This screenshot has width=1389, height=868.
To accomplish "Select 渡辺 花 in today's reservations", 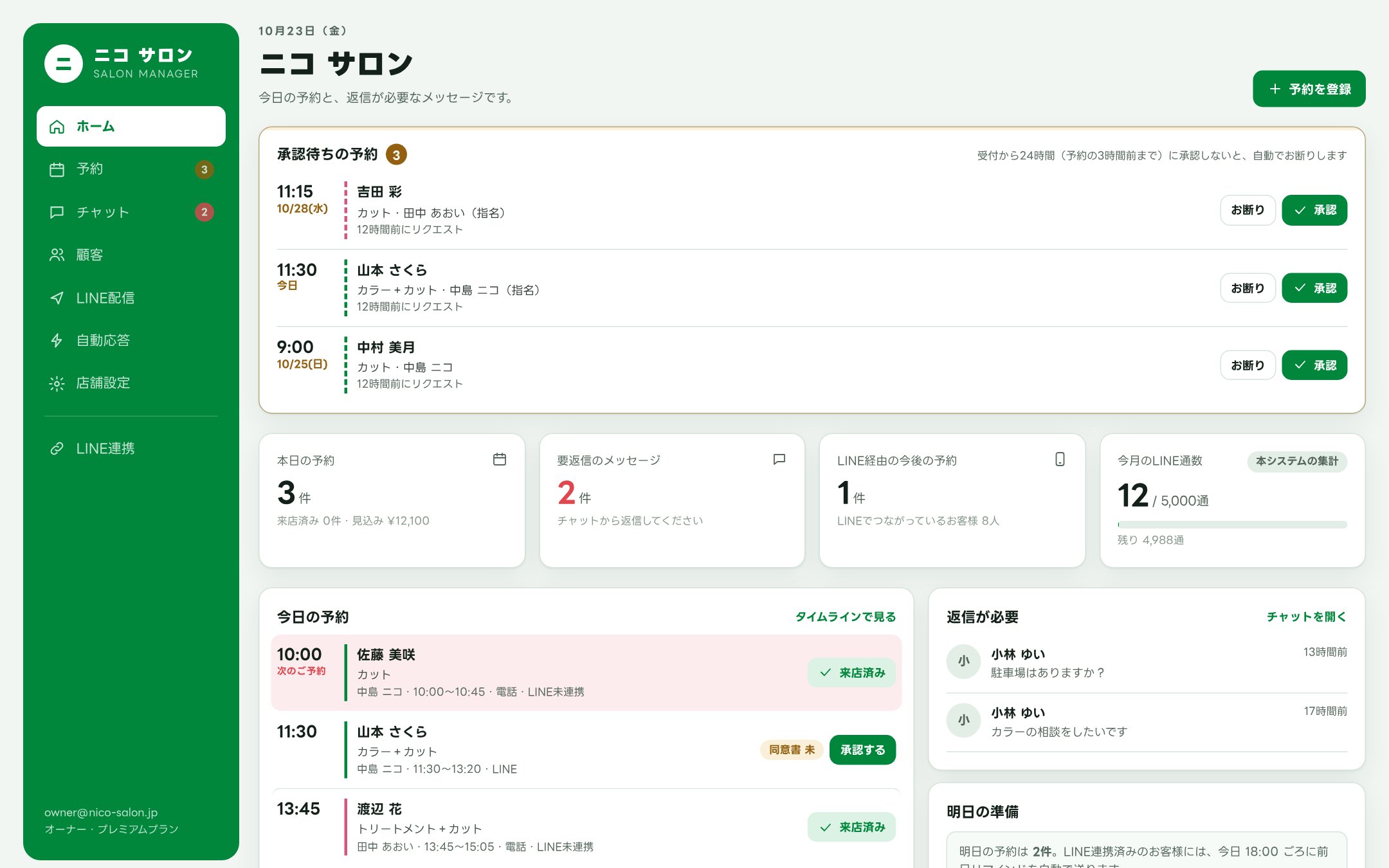I will pyautogui.click(x=379, y=809).
